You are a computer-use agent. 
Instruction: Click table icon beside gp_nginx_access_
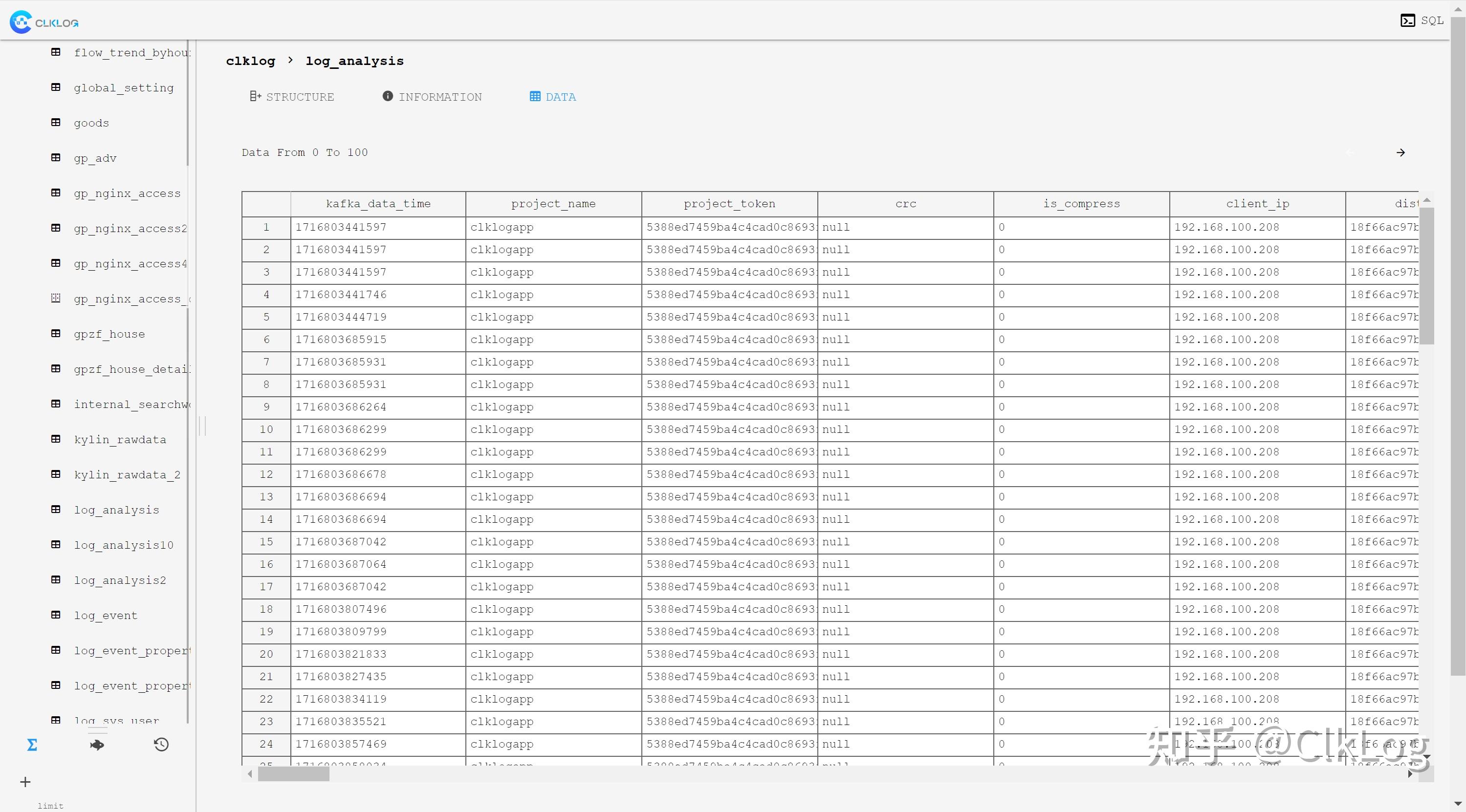tap(56, 299)
